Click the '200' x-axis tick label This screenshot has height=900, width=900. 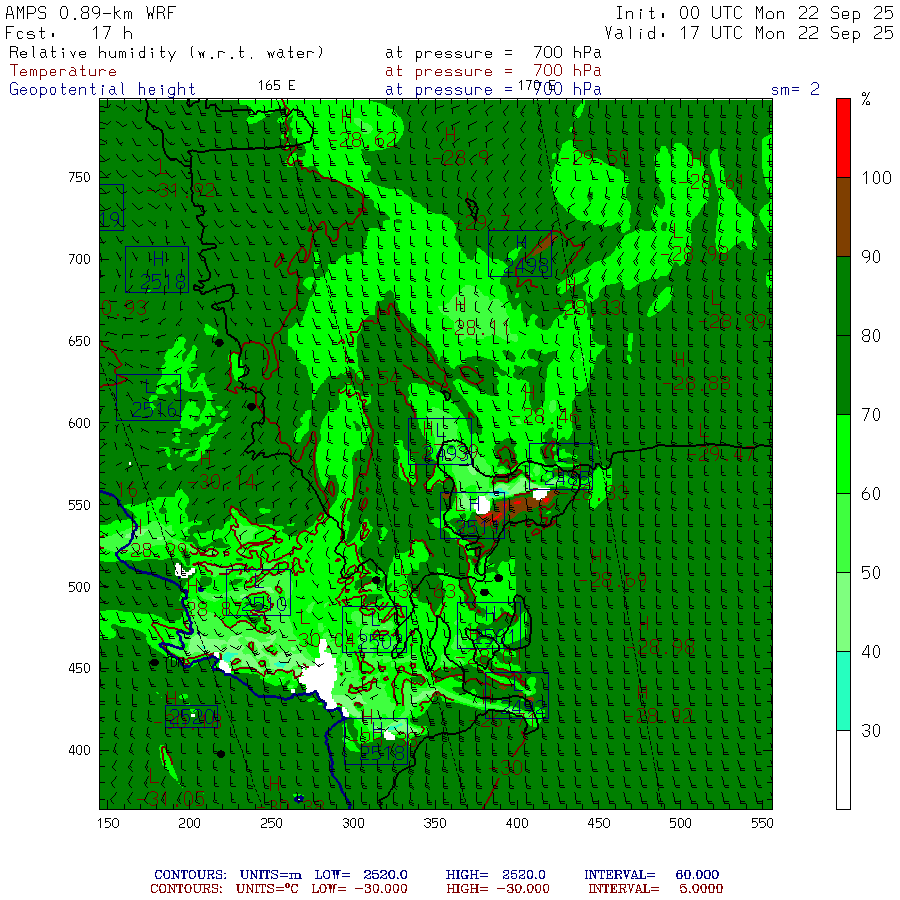189,823
